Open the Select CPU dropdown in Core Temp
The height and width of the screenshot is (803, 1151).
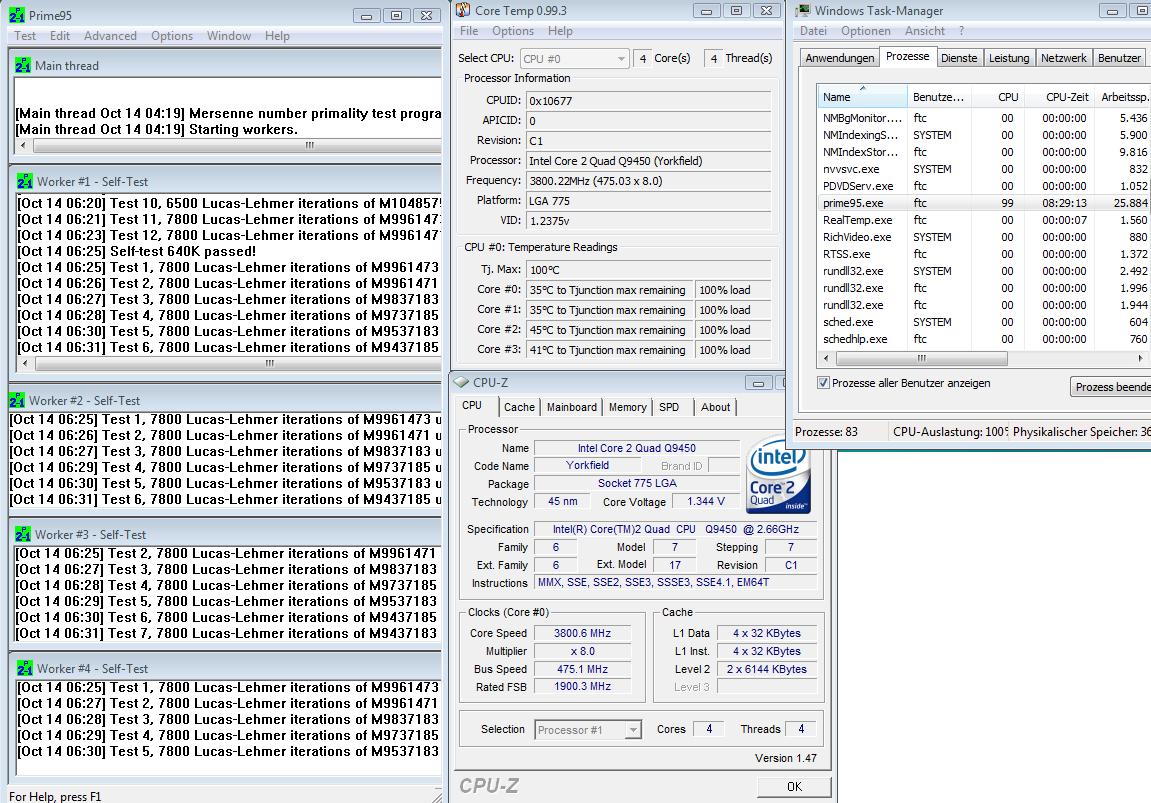pos(575,59)
